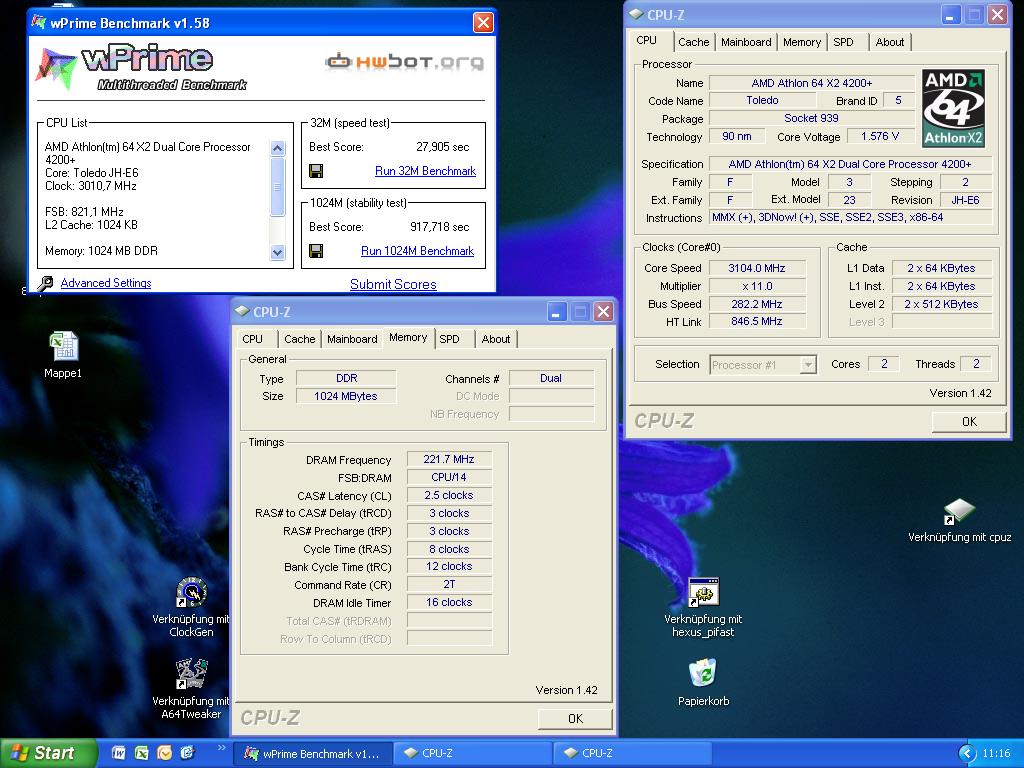This screenshot has width=1024, height=768.
Task: Switch to CPU tab in Memory CPU-Z window
Action: click(x=253, y=339)
